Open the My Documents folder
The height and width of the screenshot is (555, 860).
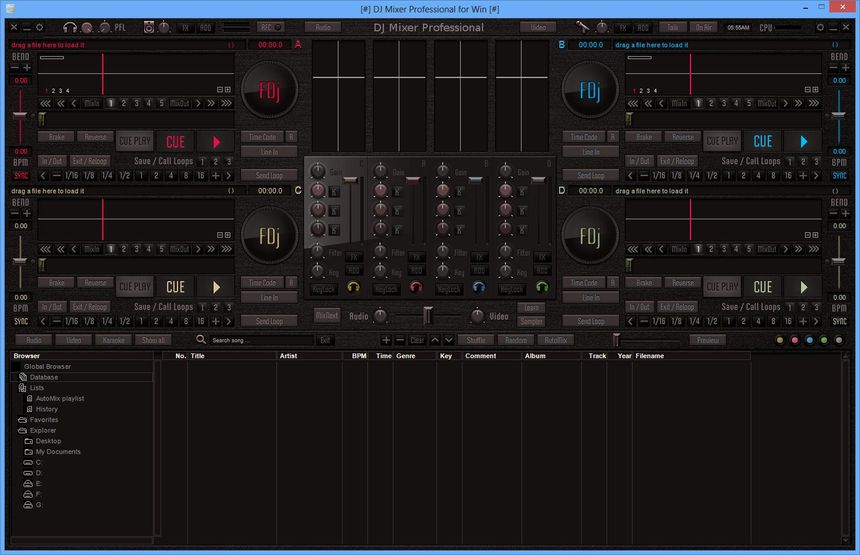click(58, 452)
